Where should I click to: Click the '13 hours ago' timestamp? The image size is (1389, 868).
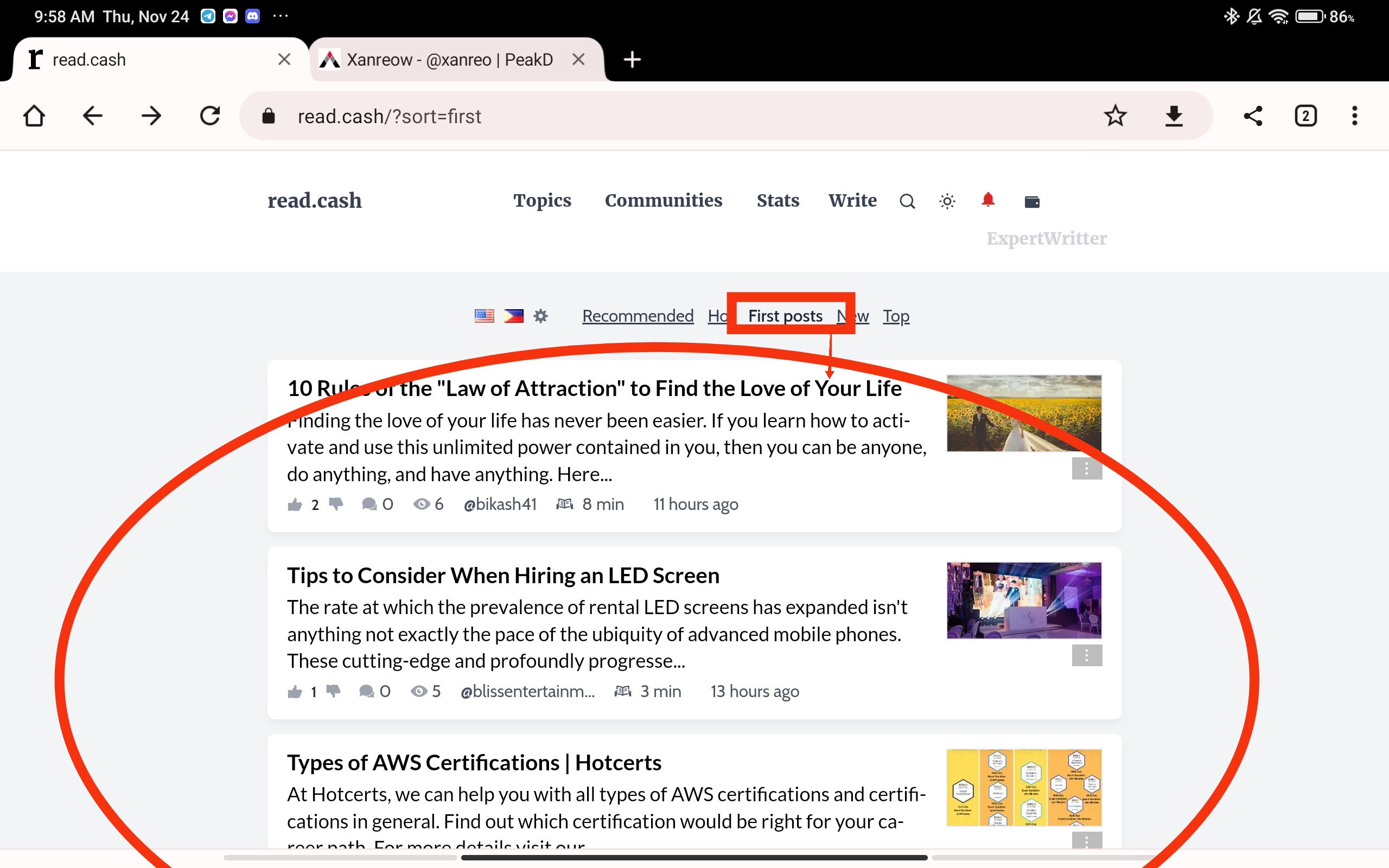click(x=755, y=691)
